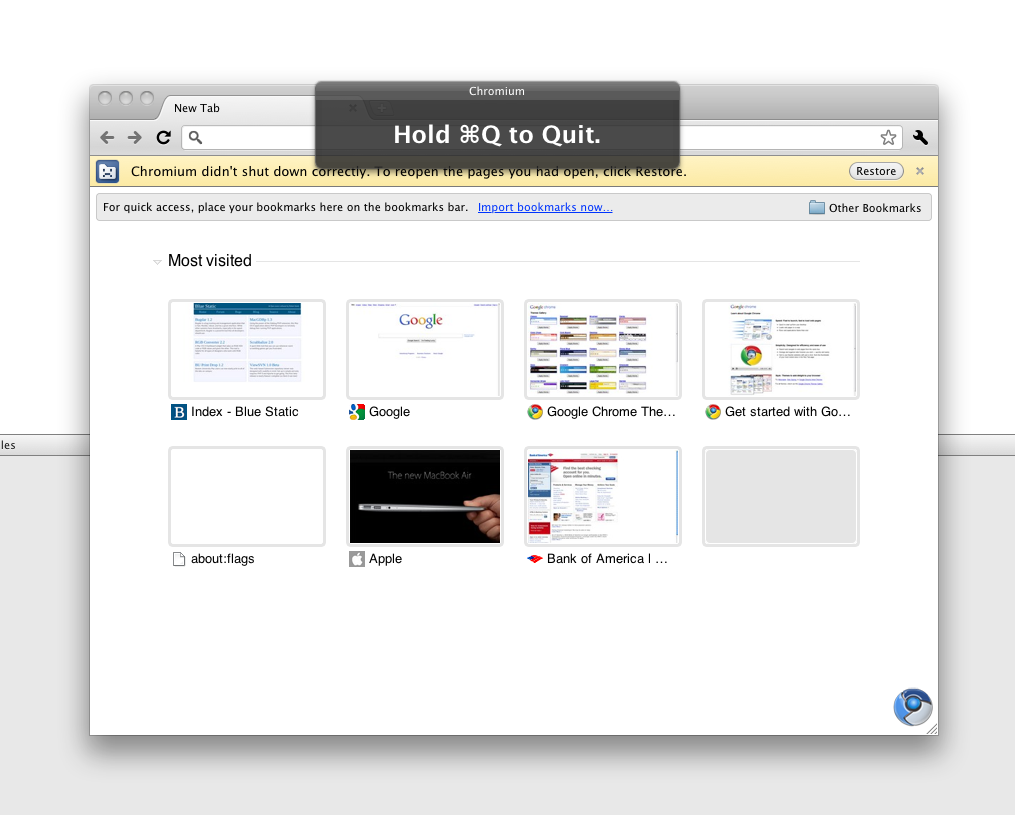Open the Bank of America thumbnail

[603, 496]
